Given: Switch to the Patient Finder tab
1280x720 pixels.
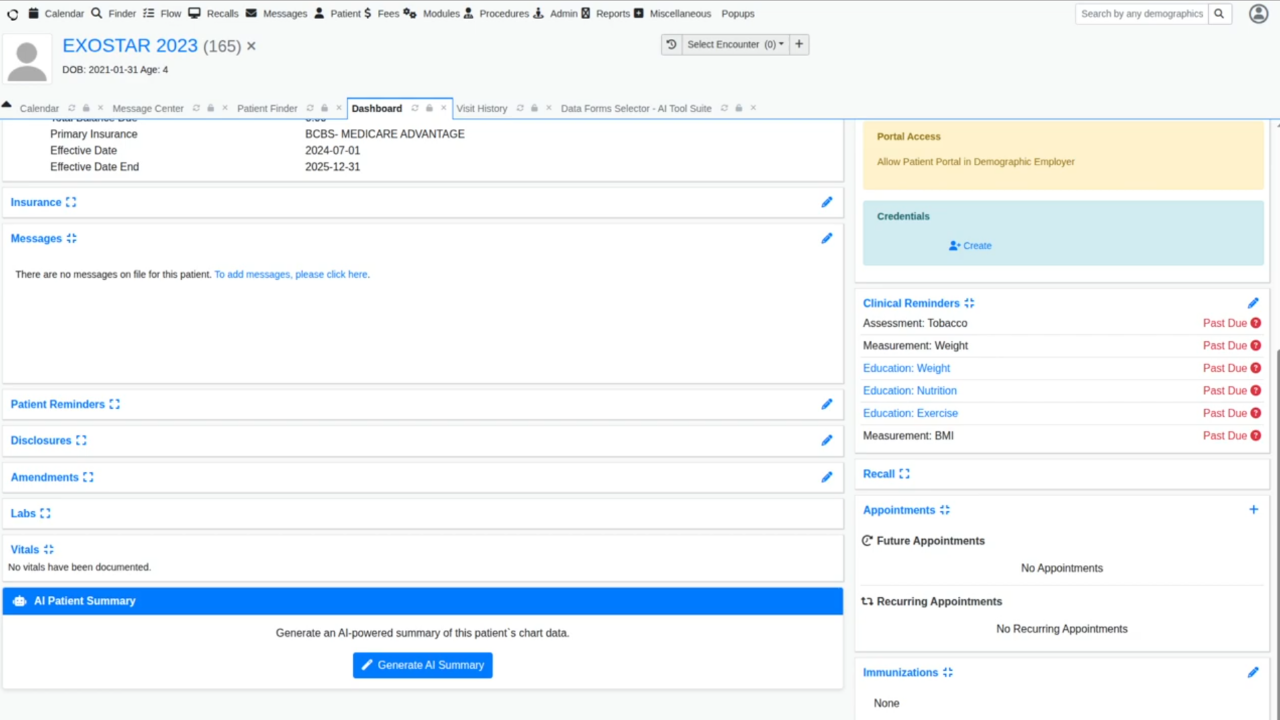Looking at the screenshot, I should pyautogui.click(x=267, y=108).
